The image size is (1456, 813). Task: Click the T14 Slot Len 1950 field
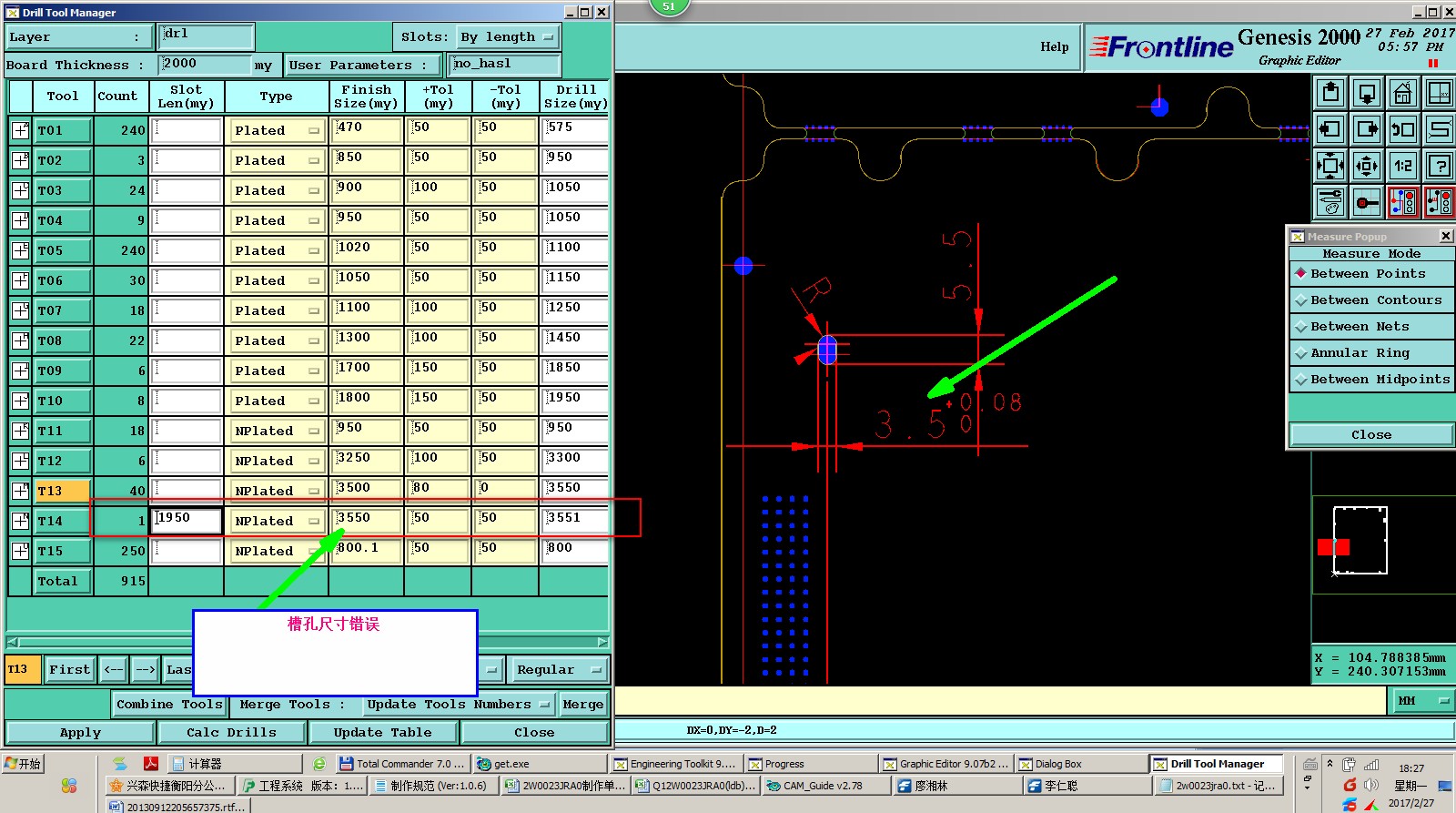(x=187, y=520)
